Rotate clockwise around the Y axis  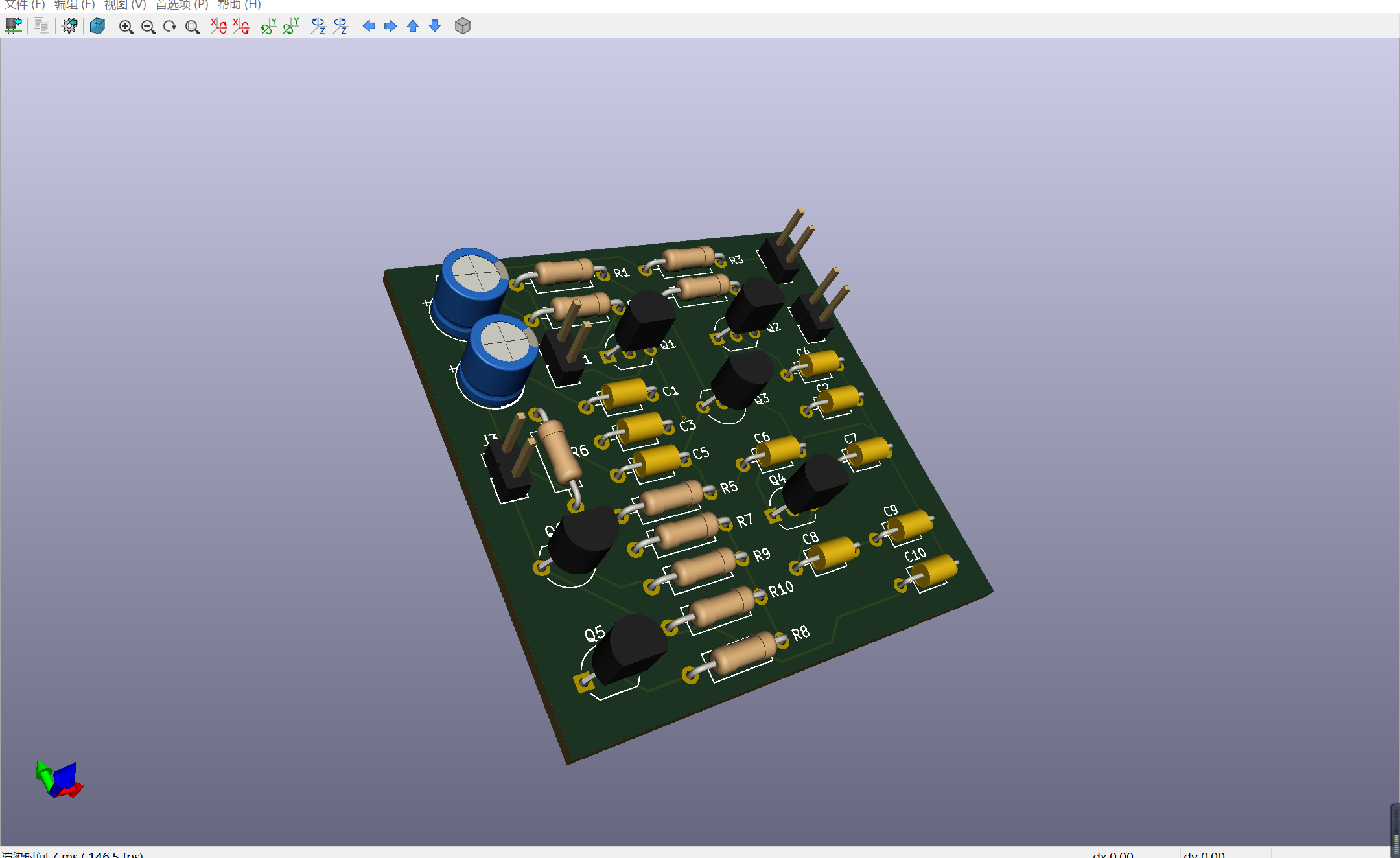coord(268,26)
